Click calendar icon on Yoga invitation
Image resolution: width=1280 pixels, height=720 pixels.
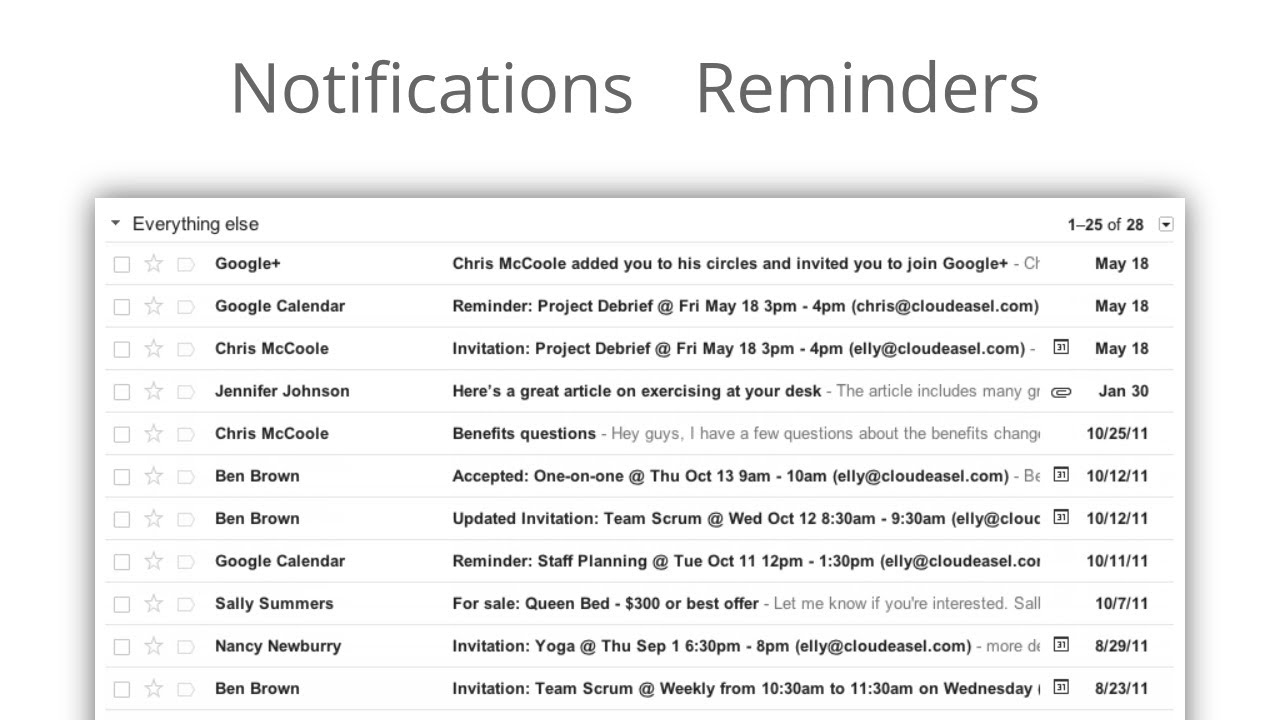(1061, 645)
